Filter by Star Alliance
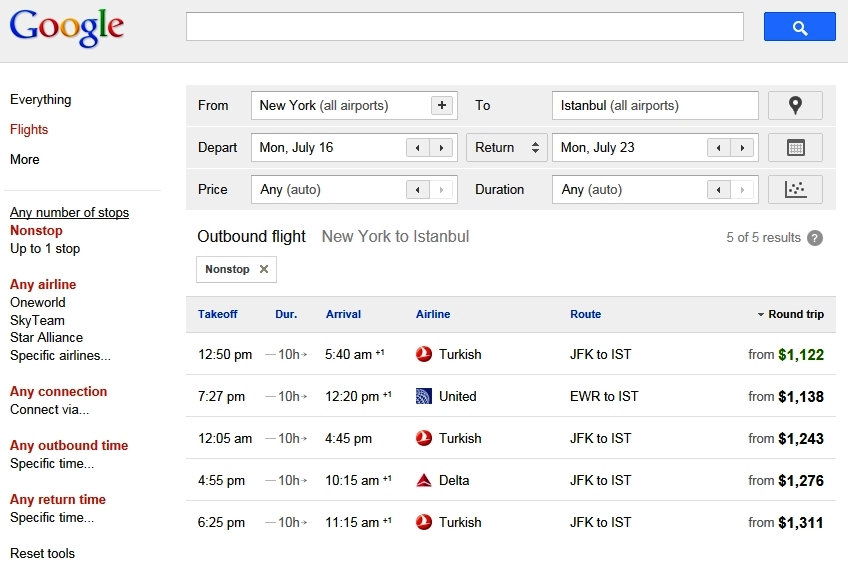 [47, 338]
